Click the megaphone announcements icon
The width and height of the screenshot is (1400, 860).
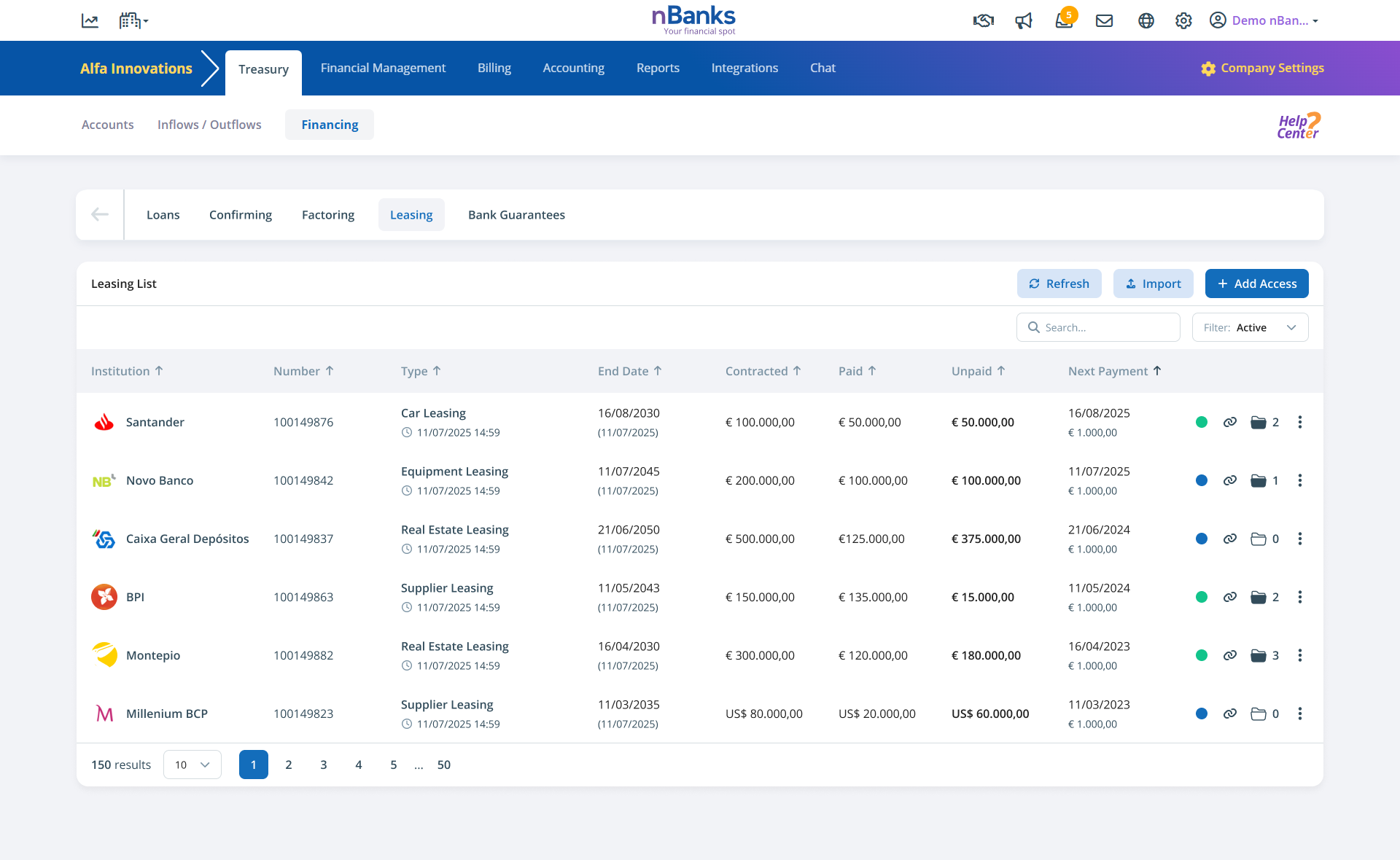point(1024,20)
